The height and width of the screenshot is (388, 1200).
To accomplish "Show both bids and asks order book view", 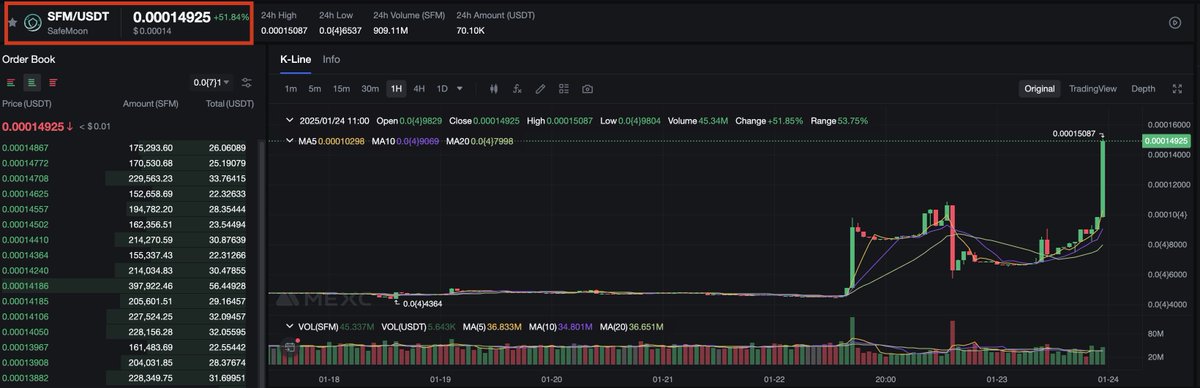I will pyautogui.click(x=10, y=82).
